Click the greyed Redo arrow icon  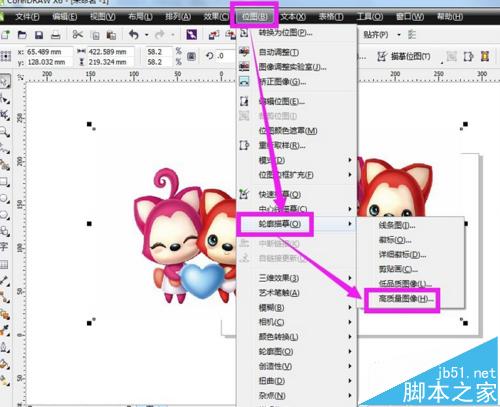[x=160, y=34]
